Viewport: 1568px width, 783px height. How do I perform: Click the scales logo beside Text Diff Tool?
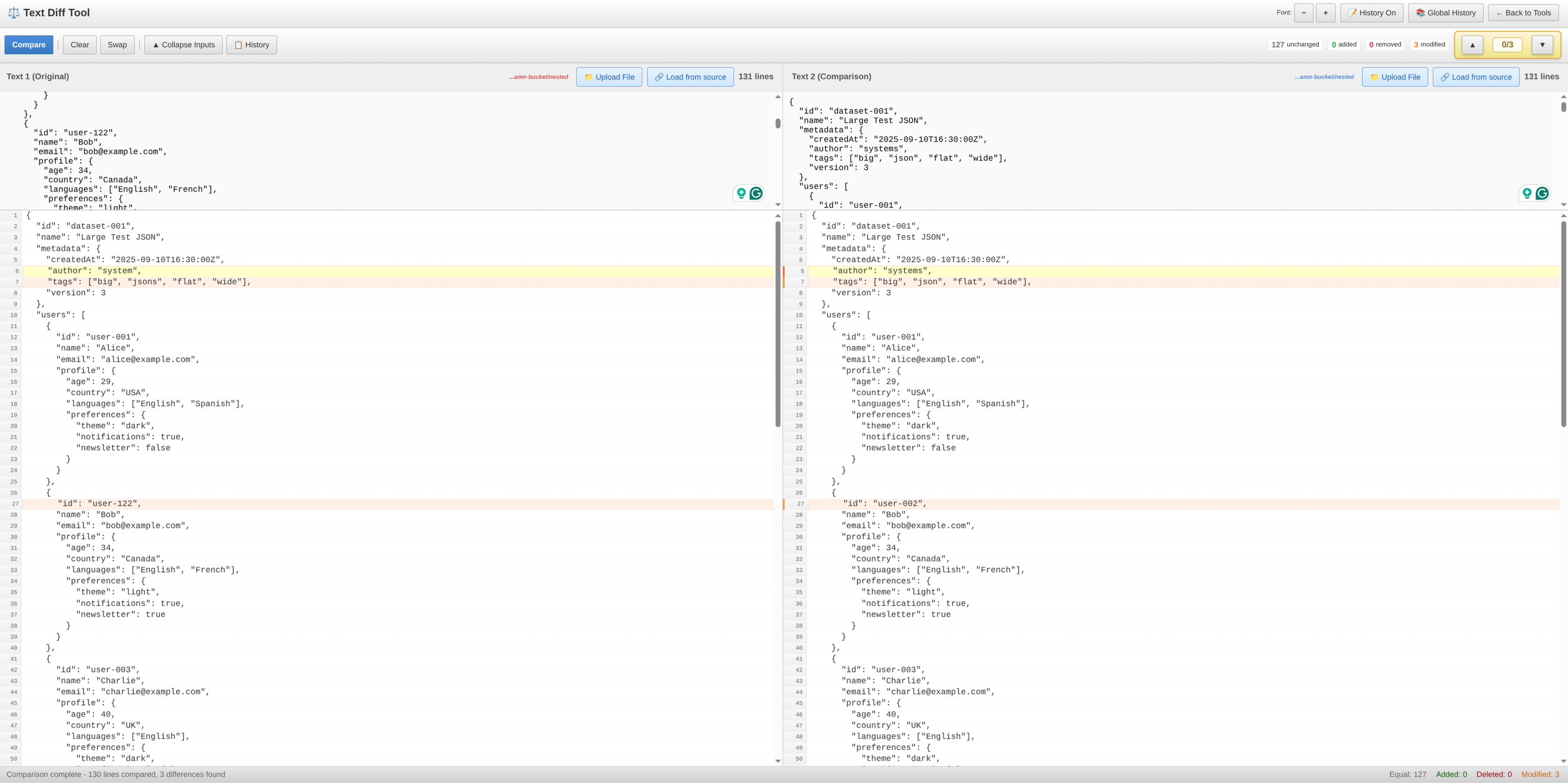pos(13,13)
